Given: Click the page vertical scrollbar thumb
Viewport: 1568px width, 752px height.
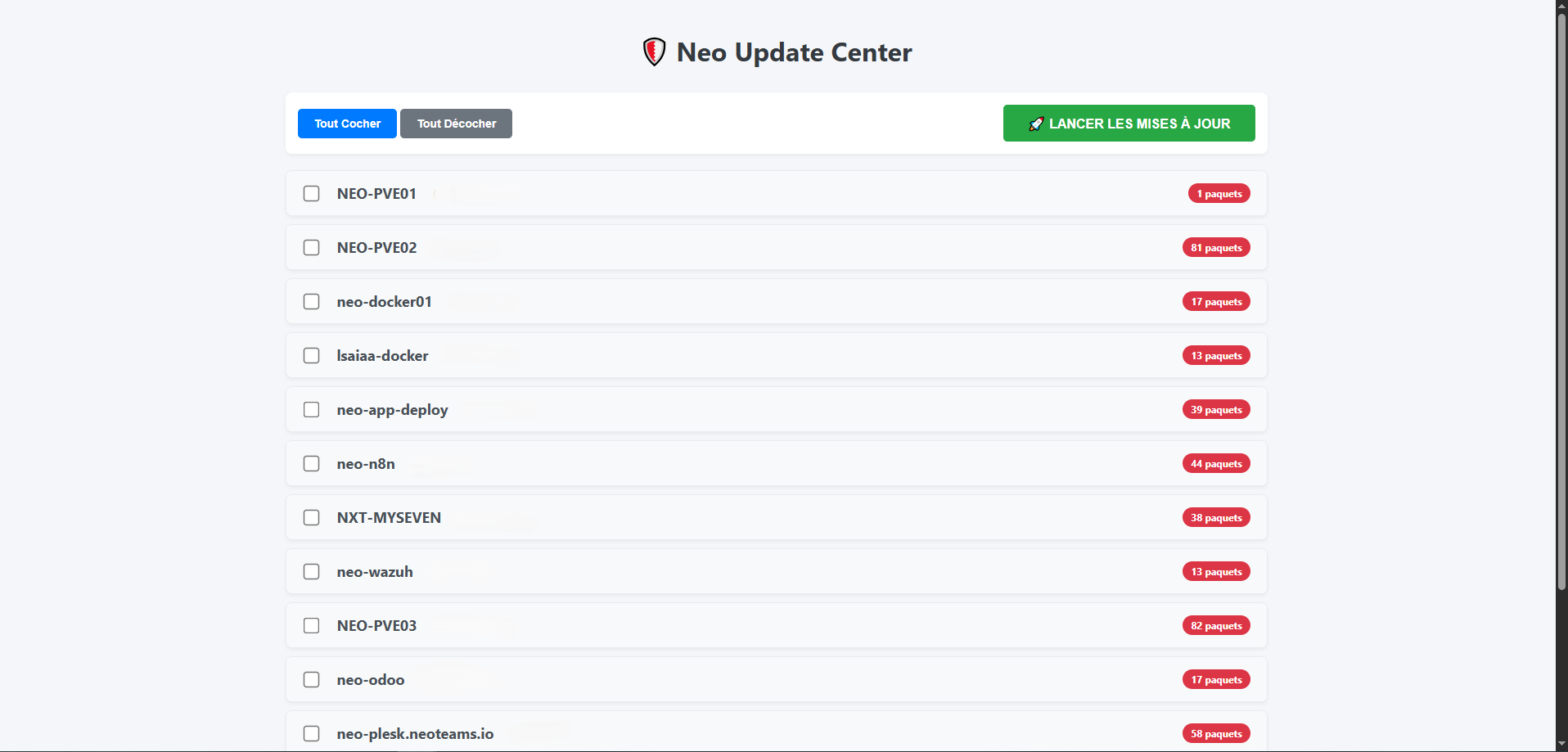Looking at the screenshot, I should tap(1561, 295).
